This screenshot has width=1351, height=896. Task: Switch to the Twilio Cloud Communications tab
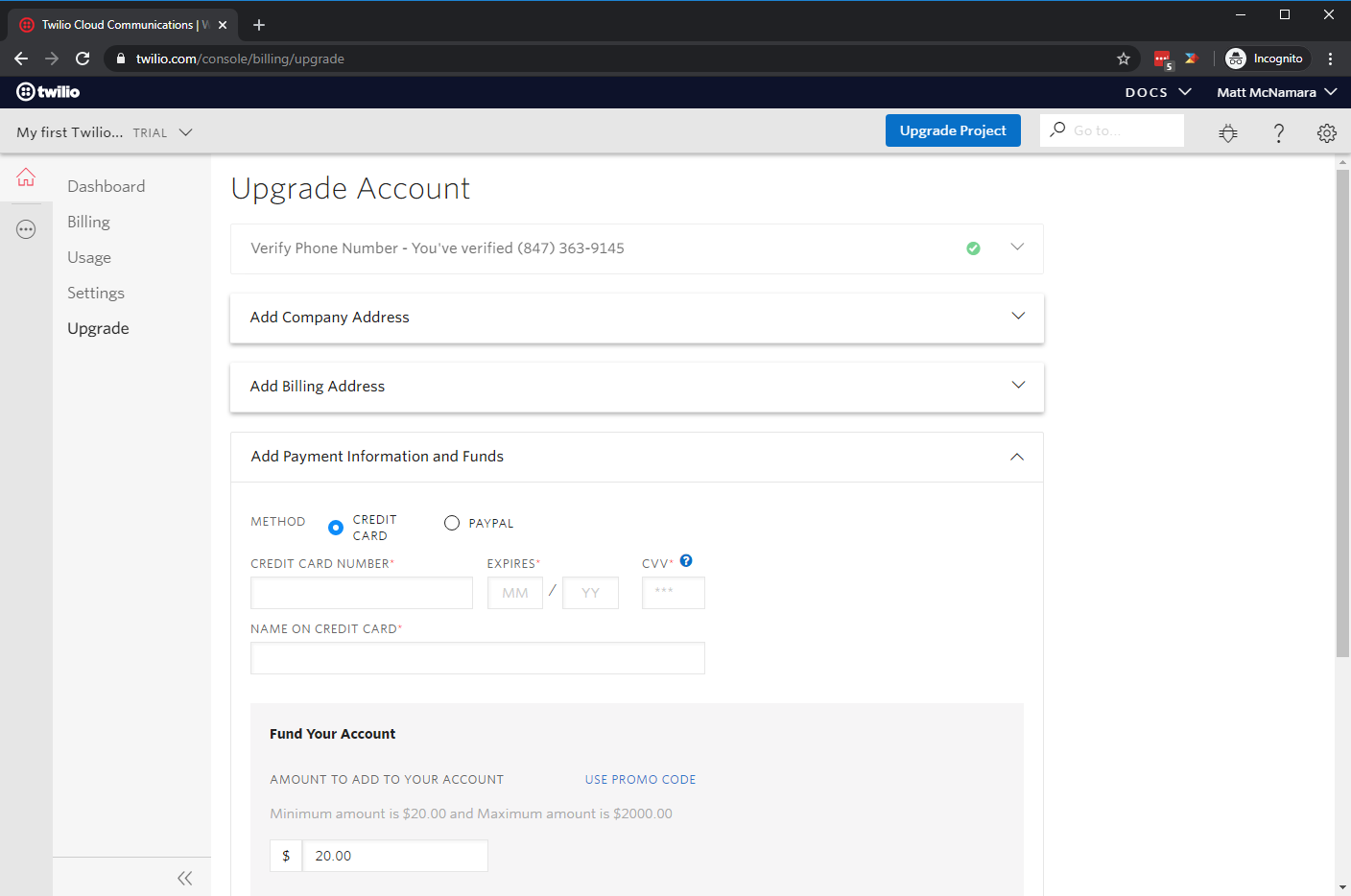(123, 25)
